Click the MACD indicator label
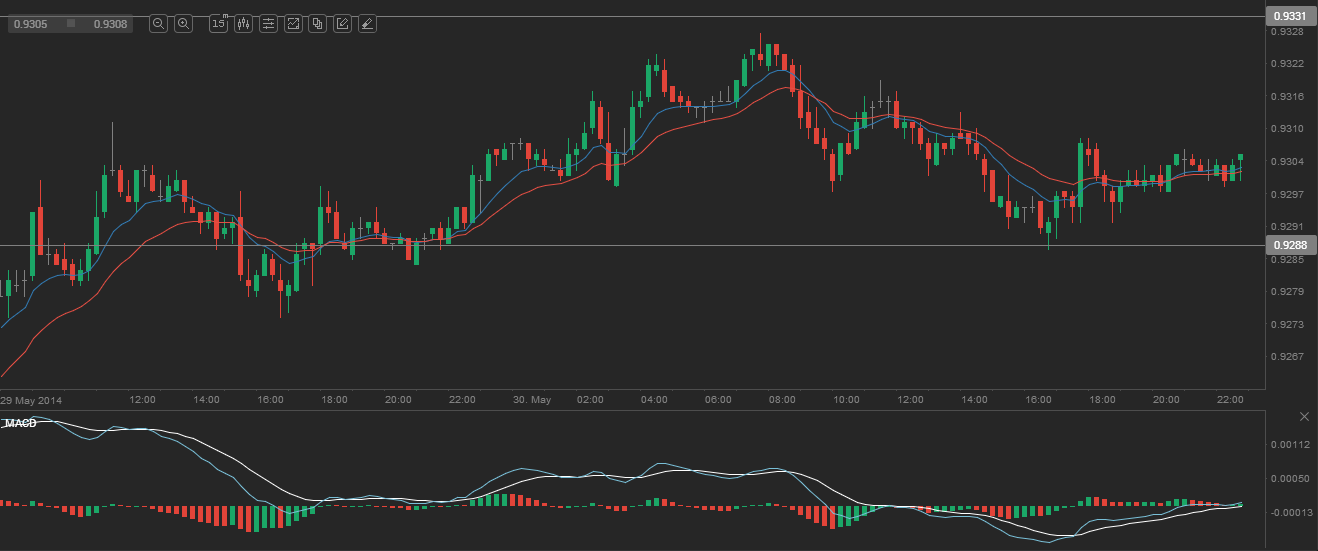 pyautogui.click(x=19, y=424)
